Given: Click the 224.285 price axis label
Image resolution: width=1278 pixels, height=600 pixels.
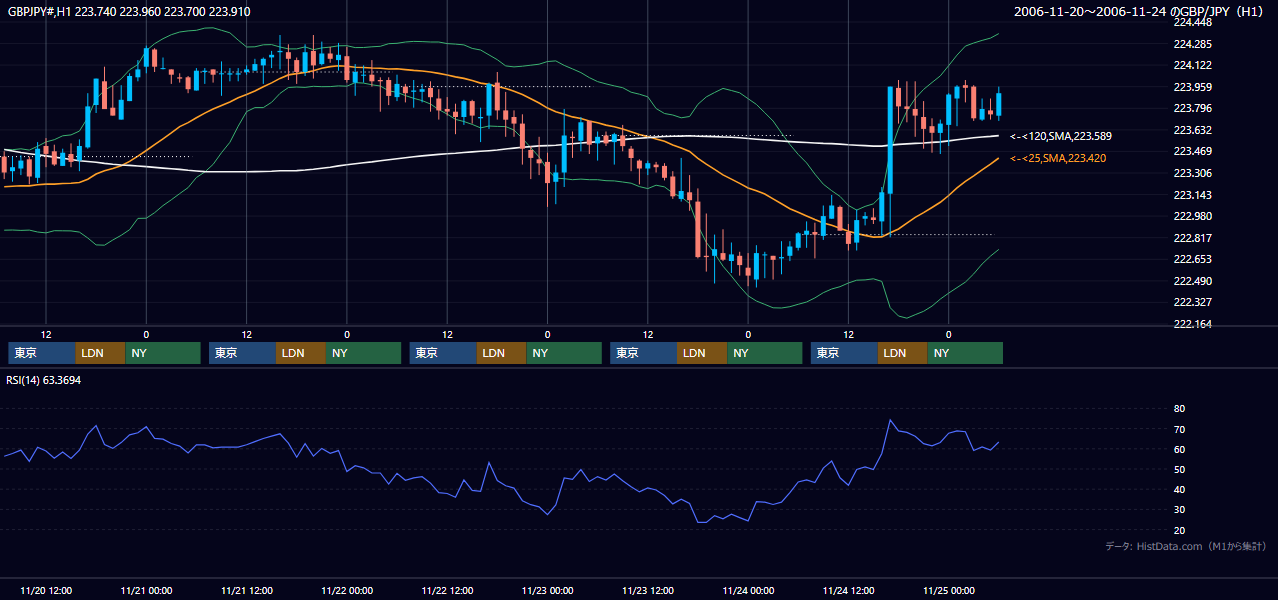Looking at the screenshot, I should (x=1193, y=44).
